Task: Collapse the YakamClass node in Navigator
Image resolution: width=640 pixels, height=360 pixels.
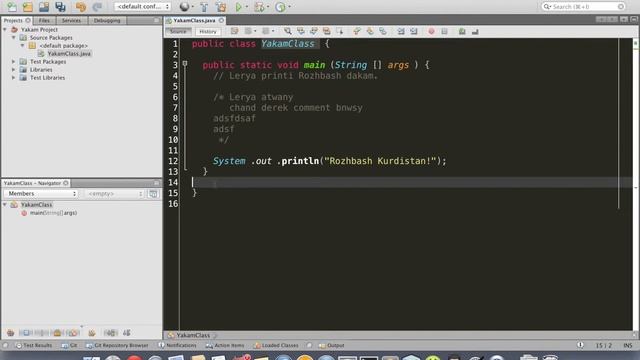Action: point(5,204)
